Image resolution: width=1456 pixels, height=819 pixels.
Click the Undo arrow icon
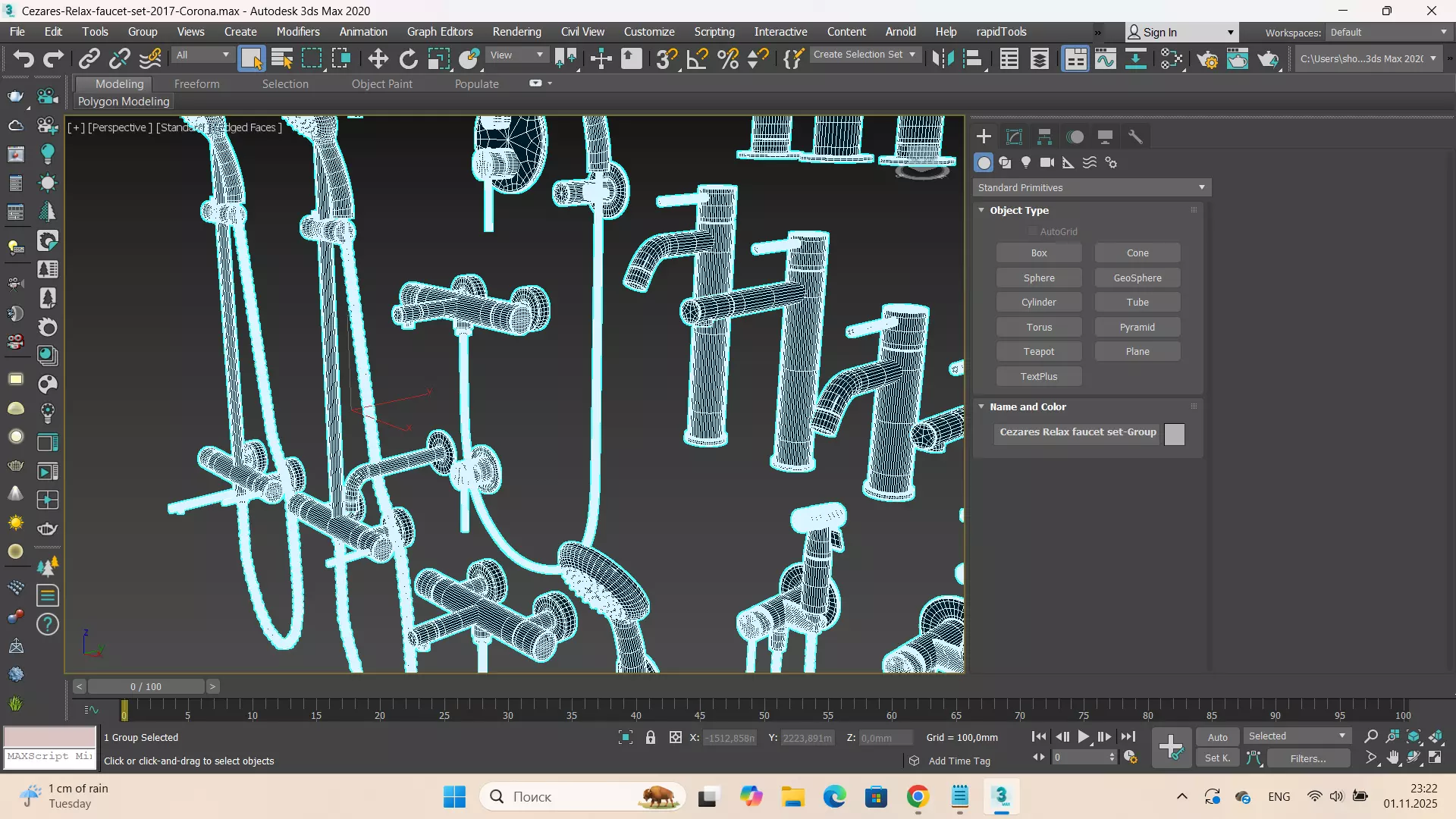(x=24, y=58)
